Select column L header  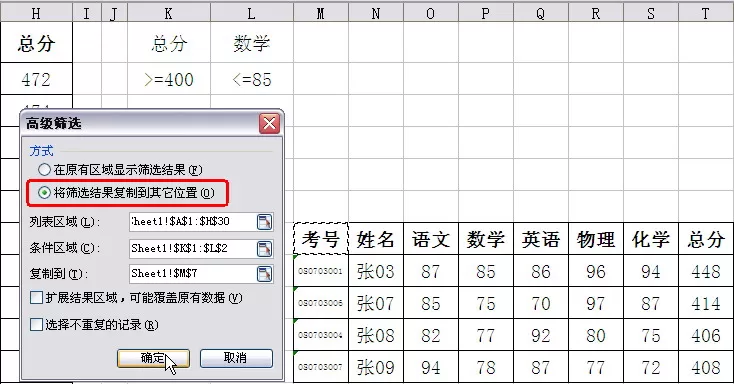tap(252, 14)
